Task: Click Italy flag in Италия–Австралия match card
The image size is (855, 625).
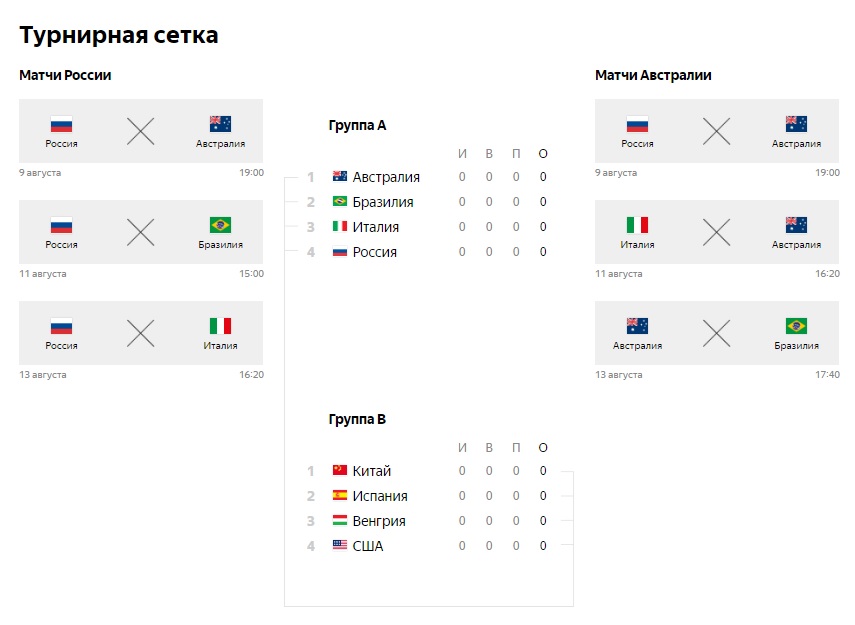Action: [x=637, y=225]
